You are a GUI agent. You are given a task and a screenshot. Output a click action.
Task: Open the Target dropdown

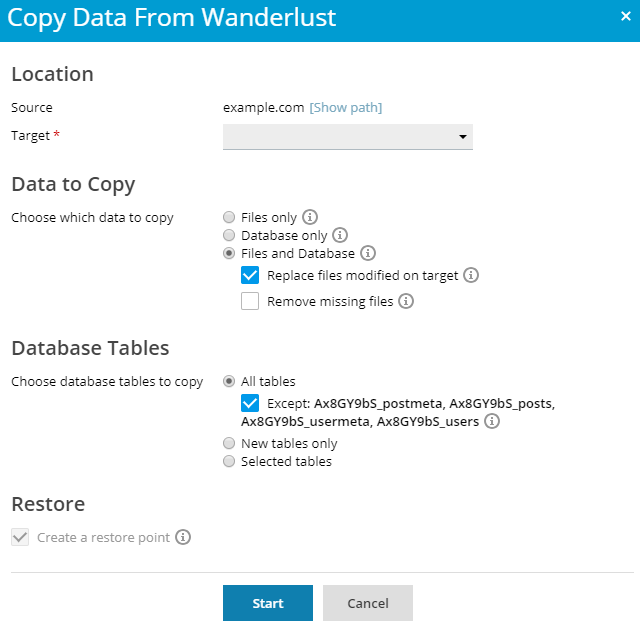[x=347, y=136]
